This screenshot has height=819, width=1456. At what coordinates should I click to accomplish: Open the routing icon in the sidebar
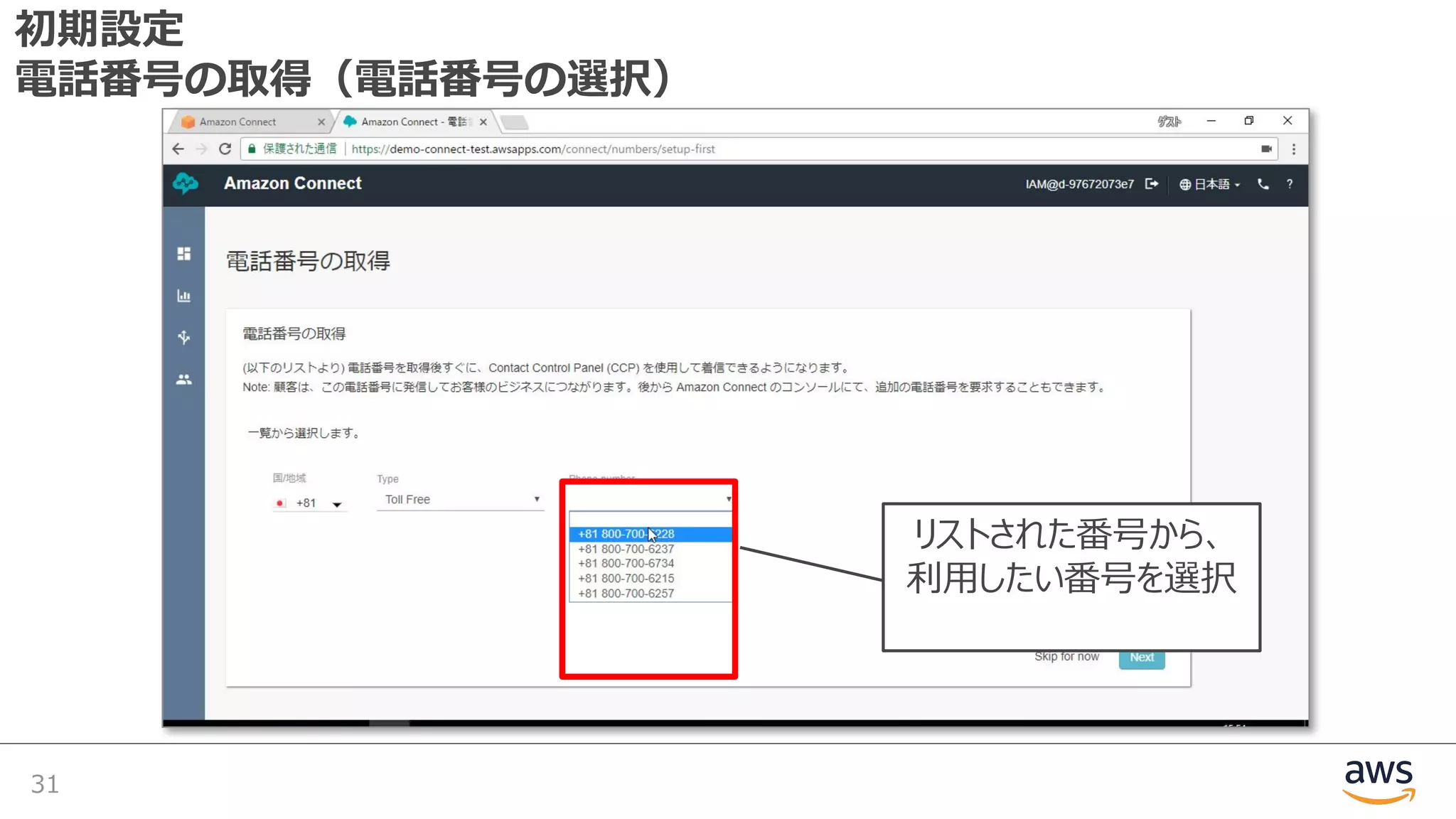click(183, 337)
